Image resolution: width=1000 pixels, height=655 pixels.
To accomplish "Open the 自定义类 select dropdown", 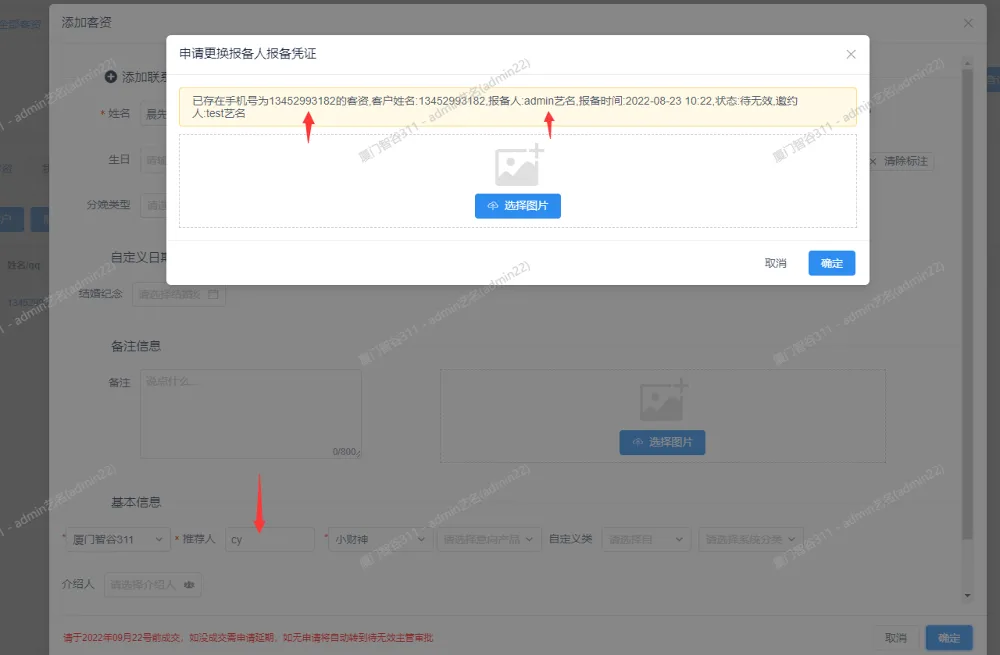I will [646, 539].
